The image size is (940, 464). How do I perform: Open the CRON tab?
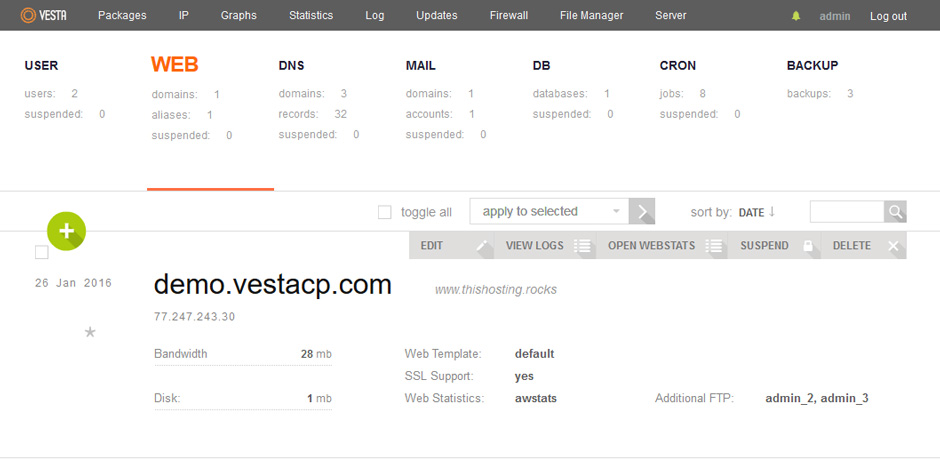(677, 66)
